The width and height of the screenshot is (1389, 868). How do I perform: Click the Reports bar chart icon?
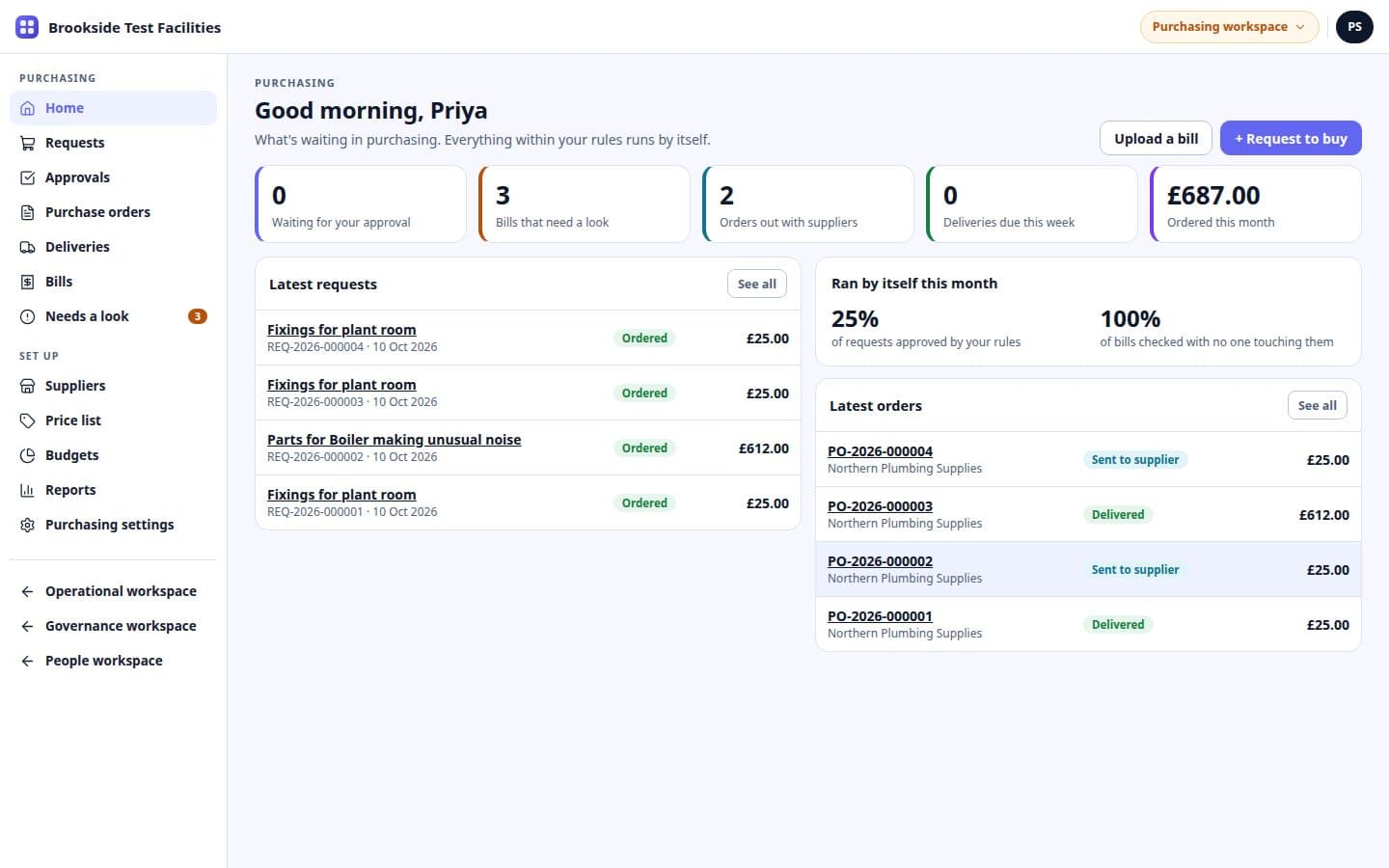27,490
